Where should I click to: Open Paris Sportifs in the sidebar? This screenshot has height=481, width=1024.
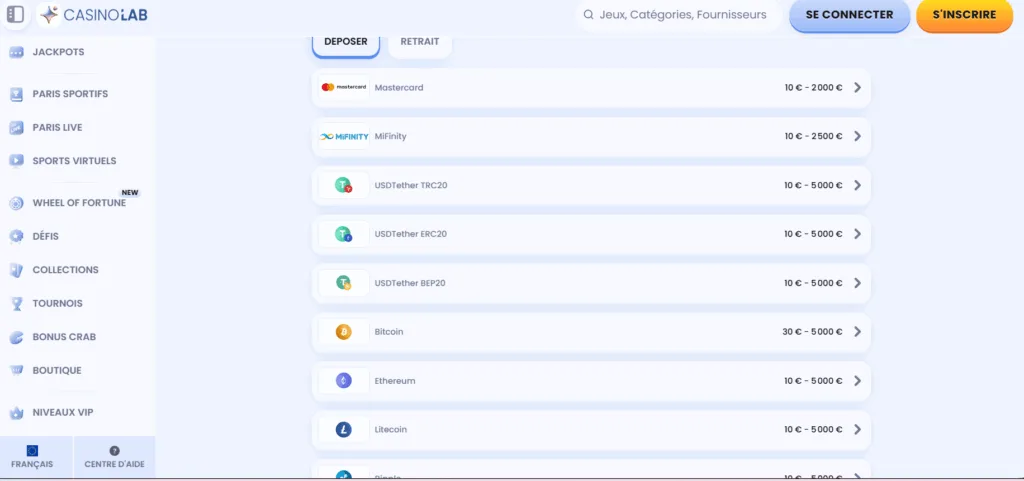(70, 94)
